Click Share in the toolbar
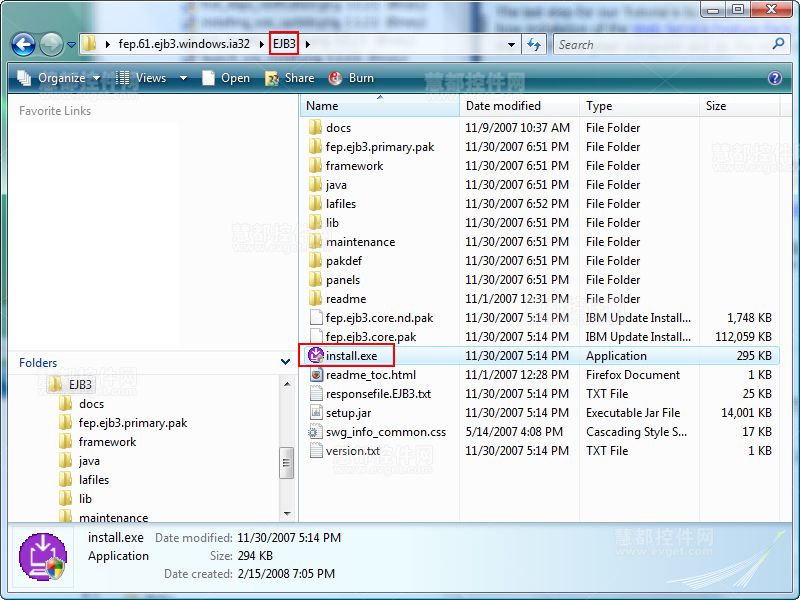This screenshot has width=800, height=600. (290, 78)
